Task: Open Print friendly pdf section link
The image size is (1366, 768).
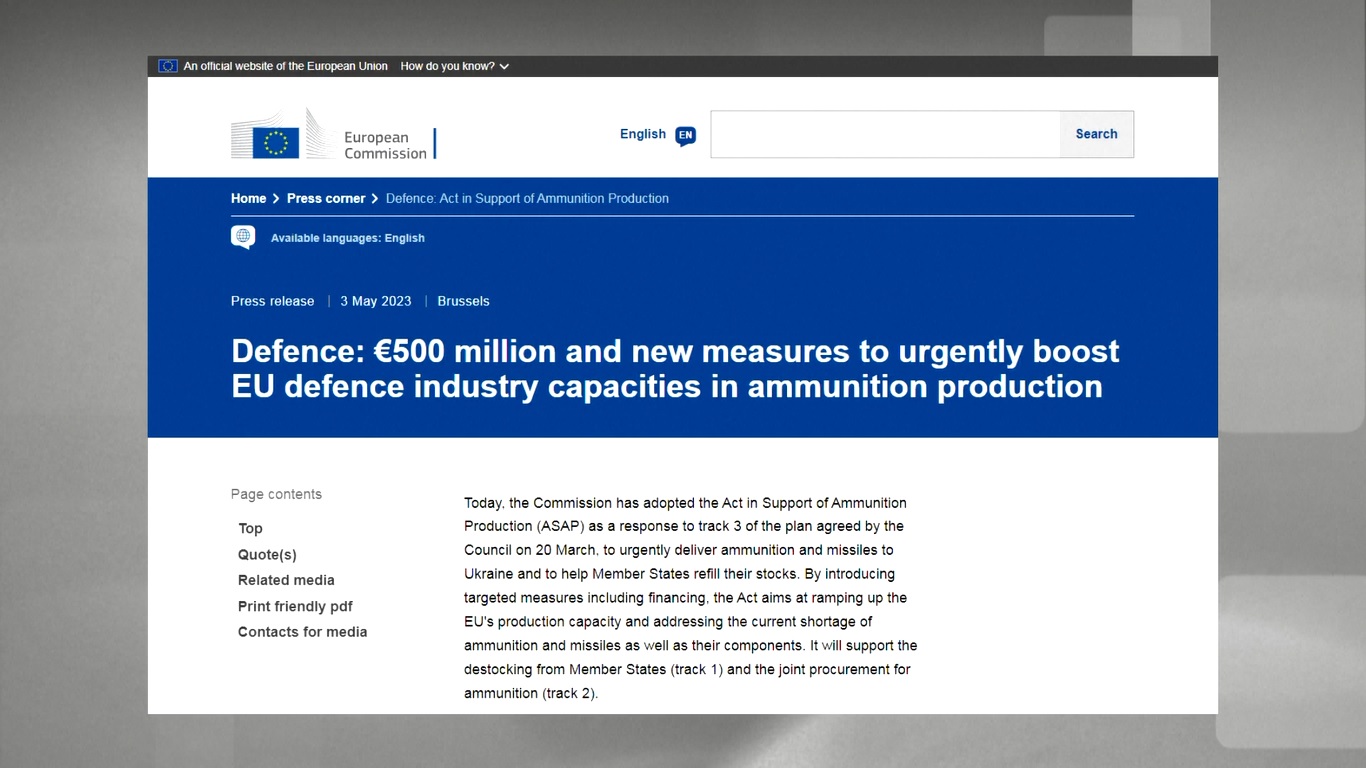Action: [295, 606]
